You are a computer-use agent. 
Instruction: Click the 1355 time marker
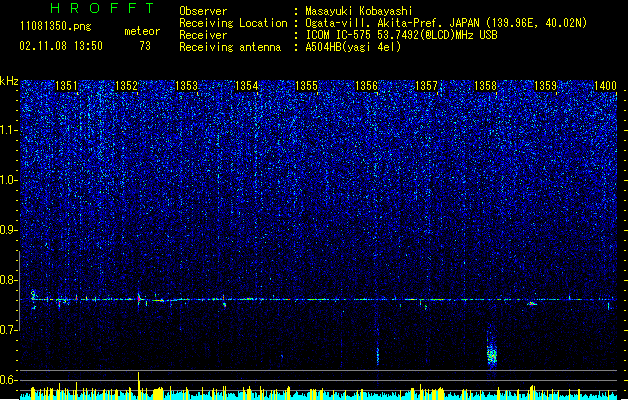tap(306, 86)
